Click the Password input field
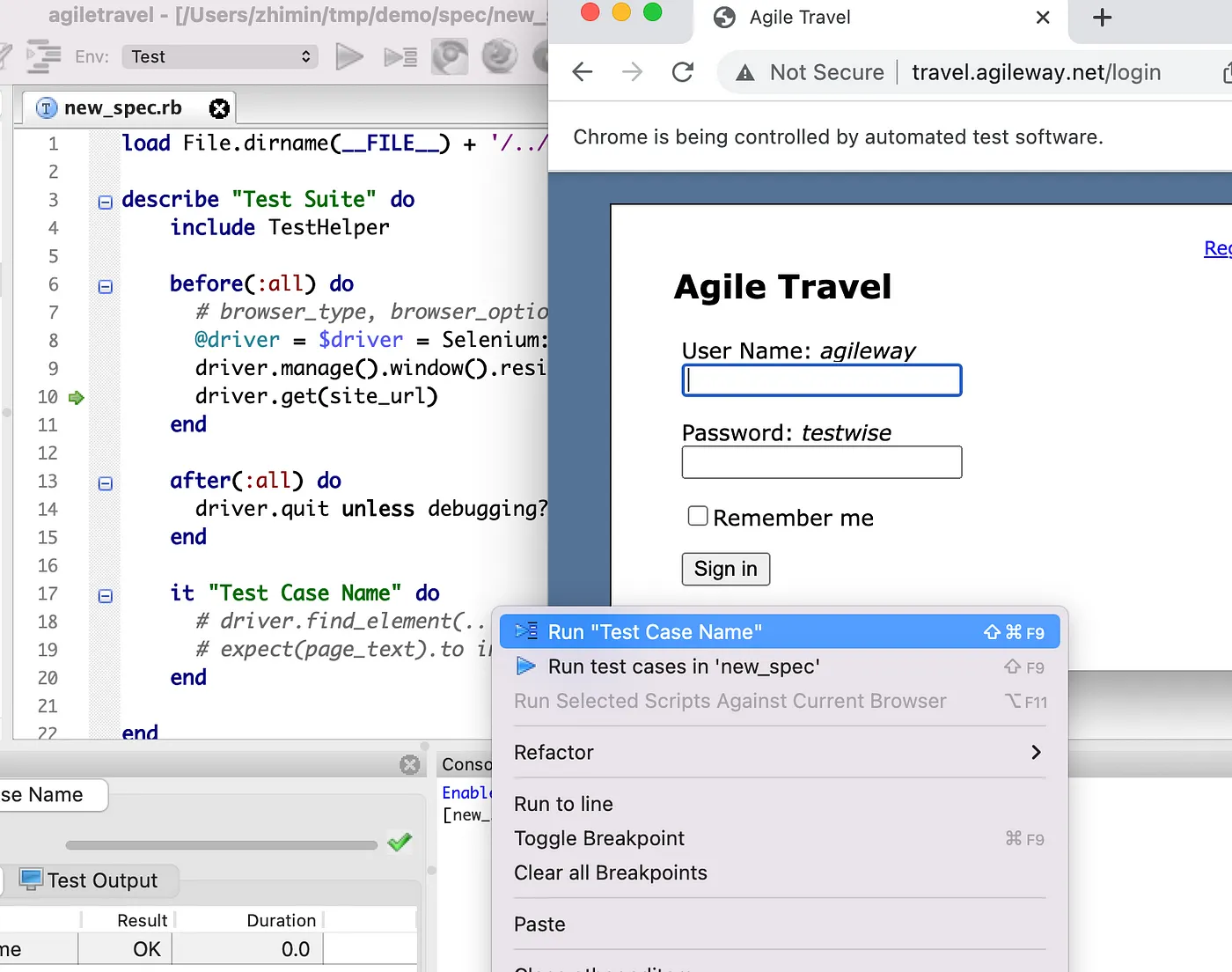 pos(822,462)
